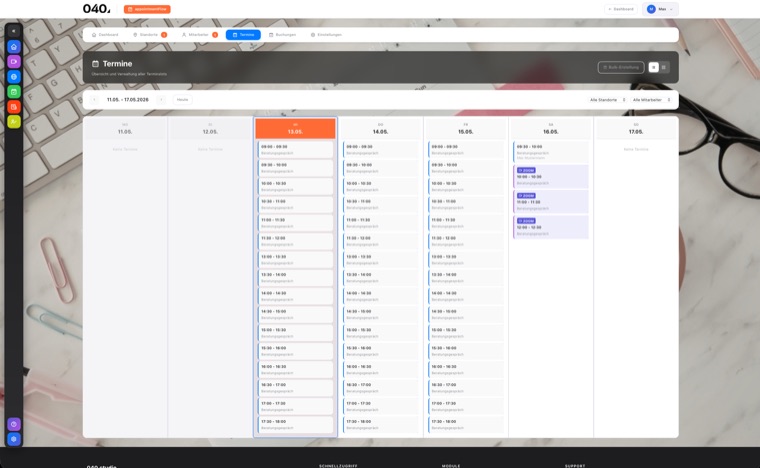Click the ZOOM badge on 10:00 appointment

coord(526,171)
